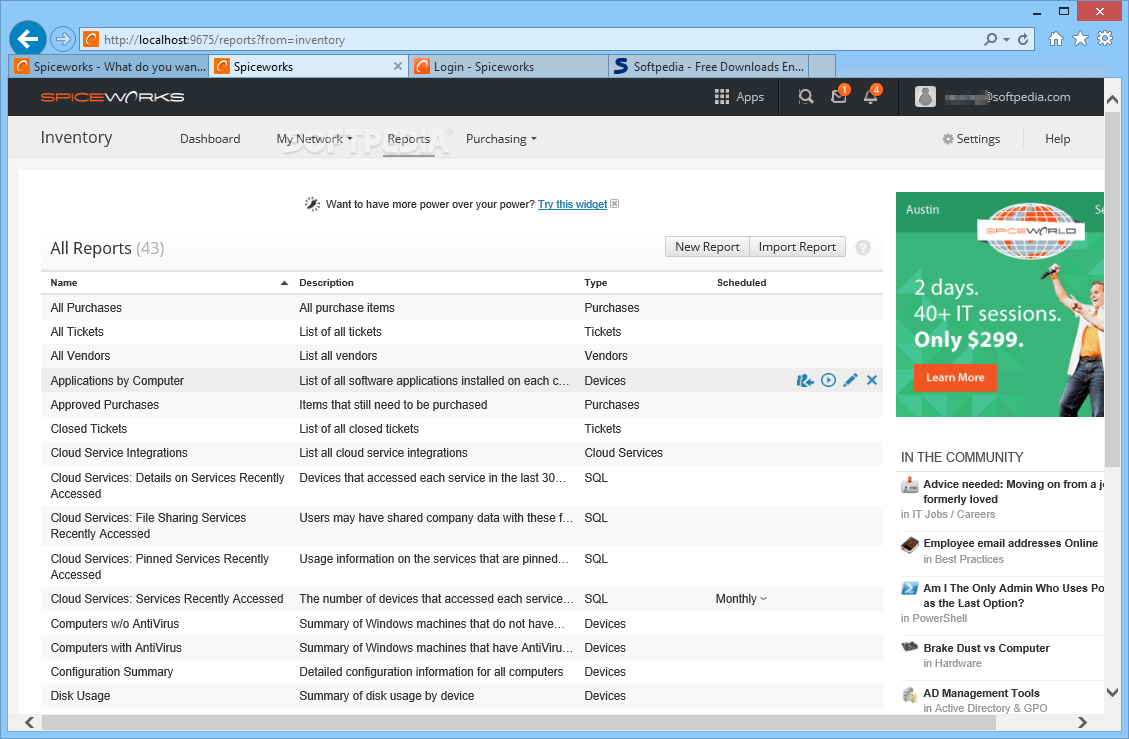1129x739 pixels.
Task: Open the Closed Tickets report
Action: [x=89, y=429]
